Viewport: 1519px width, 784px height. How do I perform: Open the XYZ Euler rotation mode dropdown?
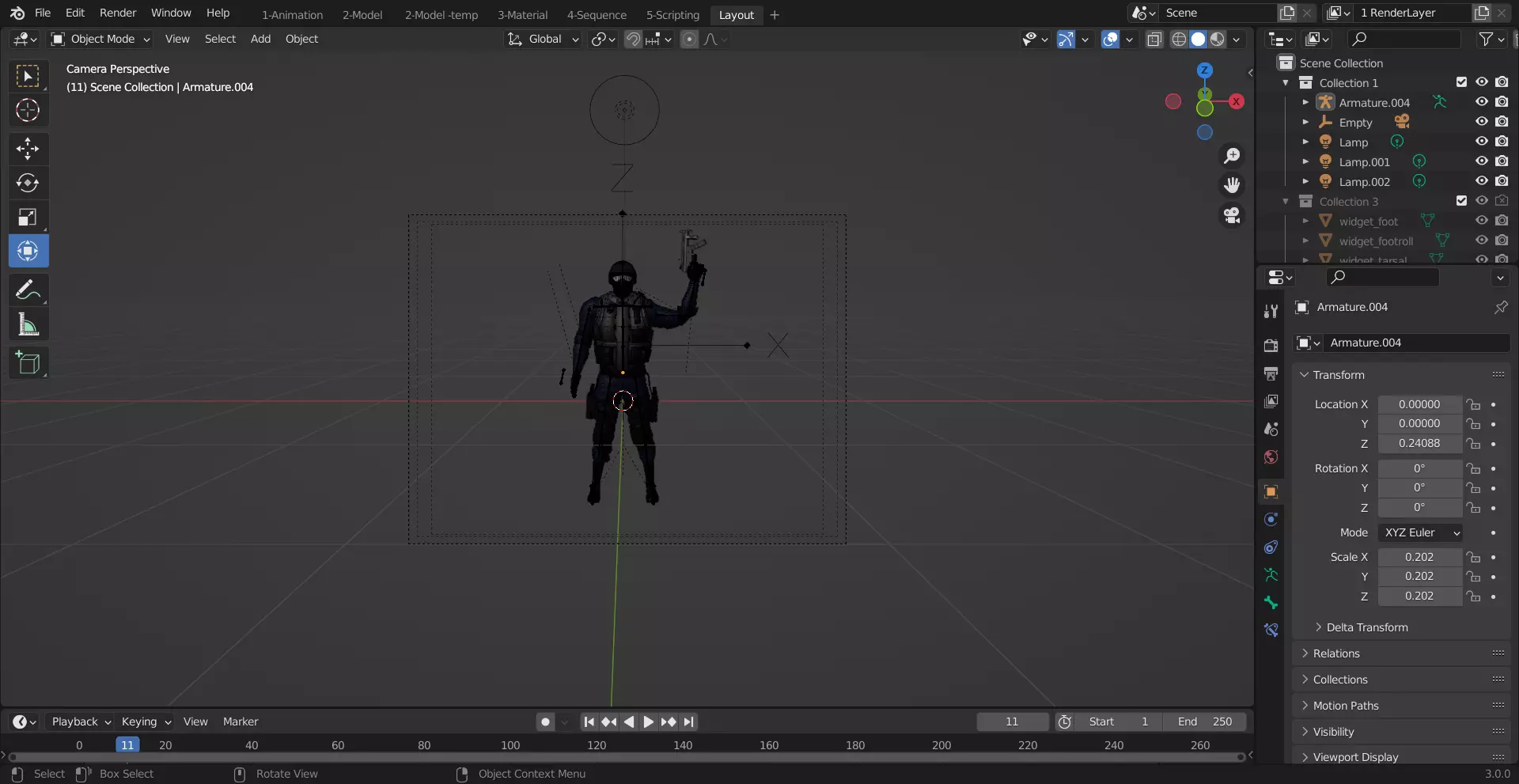click(x=1420, y=532)
